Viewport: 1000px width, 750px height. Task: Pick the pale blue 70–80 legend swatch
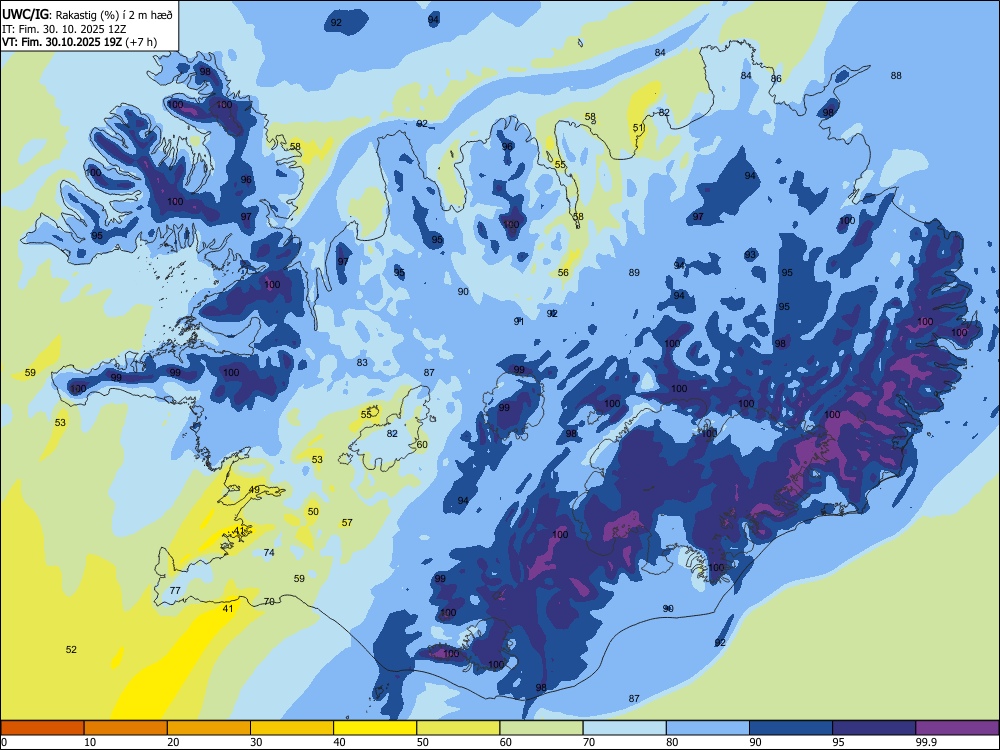tap(625, 728)
